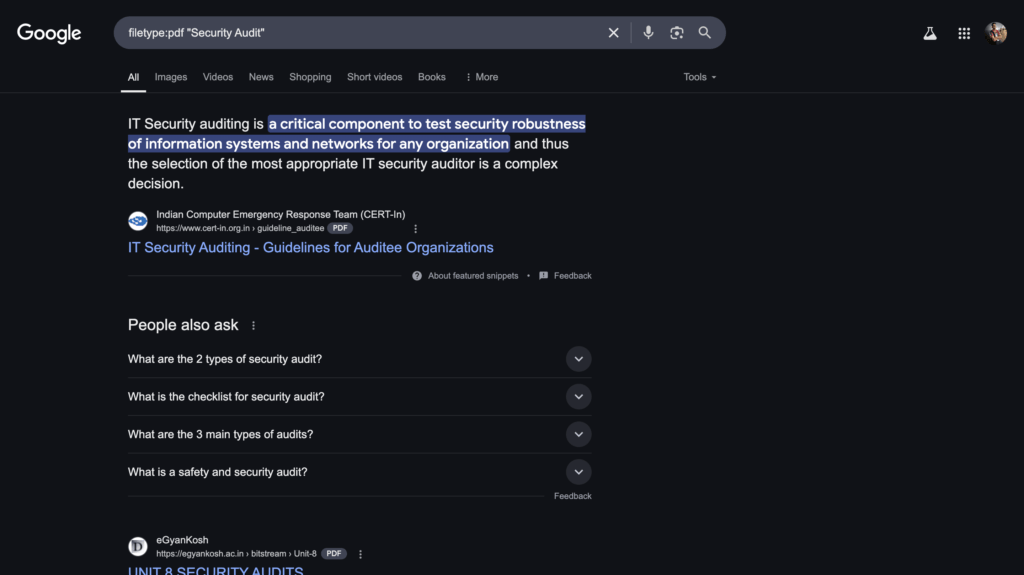Open search by image camera icon

(677, 33)
